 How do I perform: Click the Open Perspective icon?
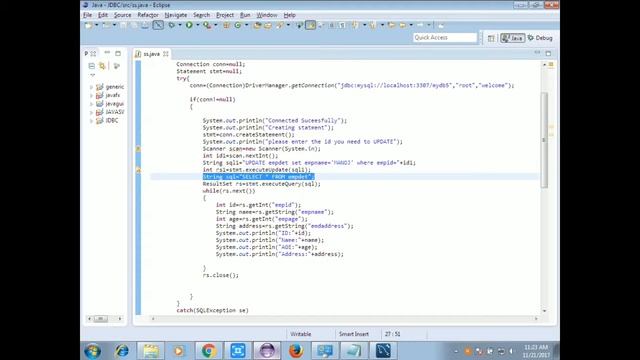(x=491, y=38)
